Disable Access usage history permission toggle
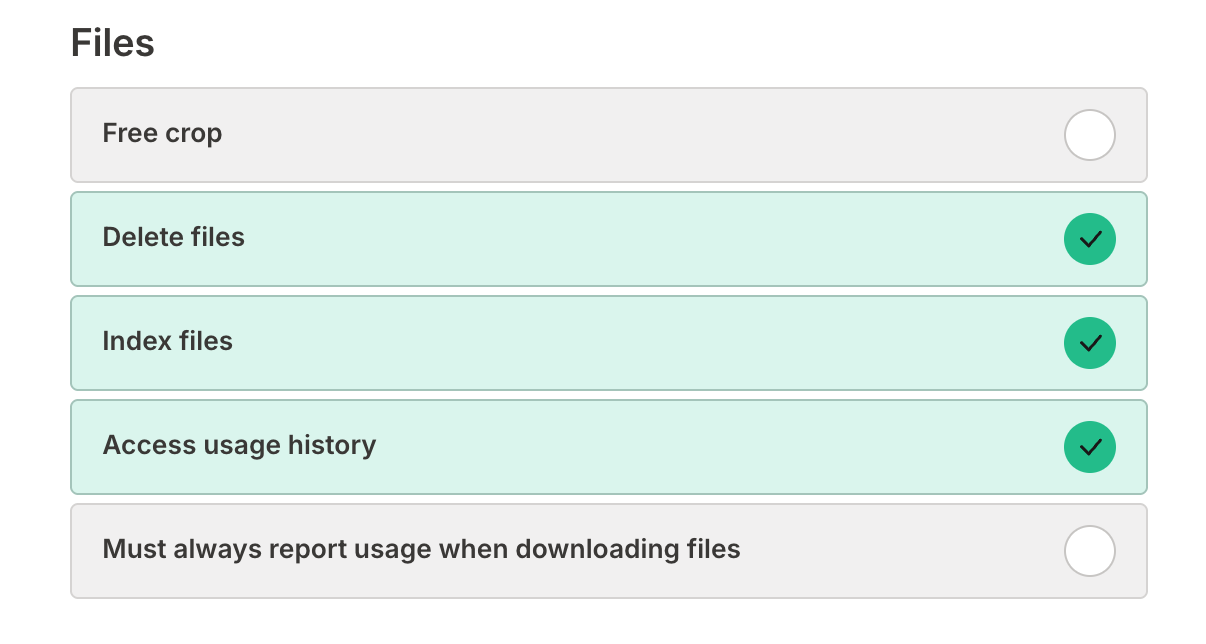The height and width of the screenshot is (644, 1206). click(x=1089, y=447)
